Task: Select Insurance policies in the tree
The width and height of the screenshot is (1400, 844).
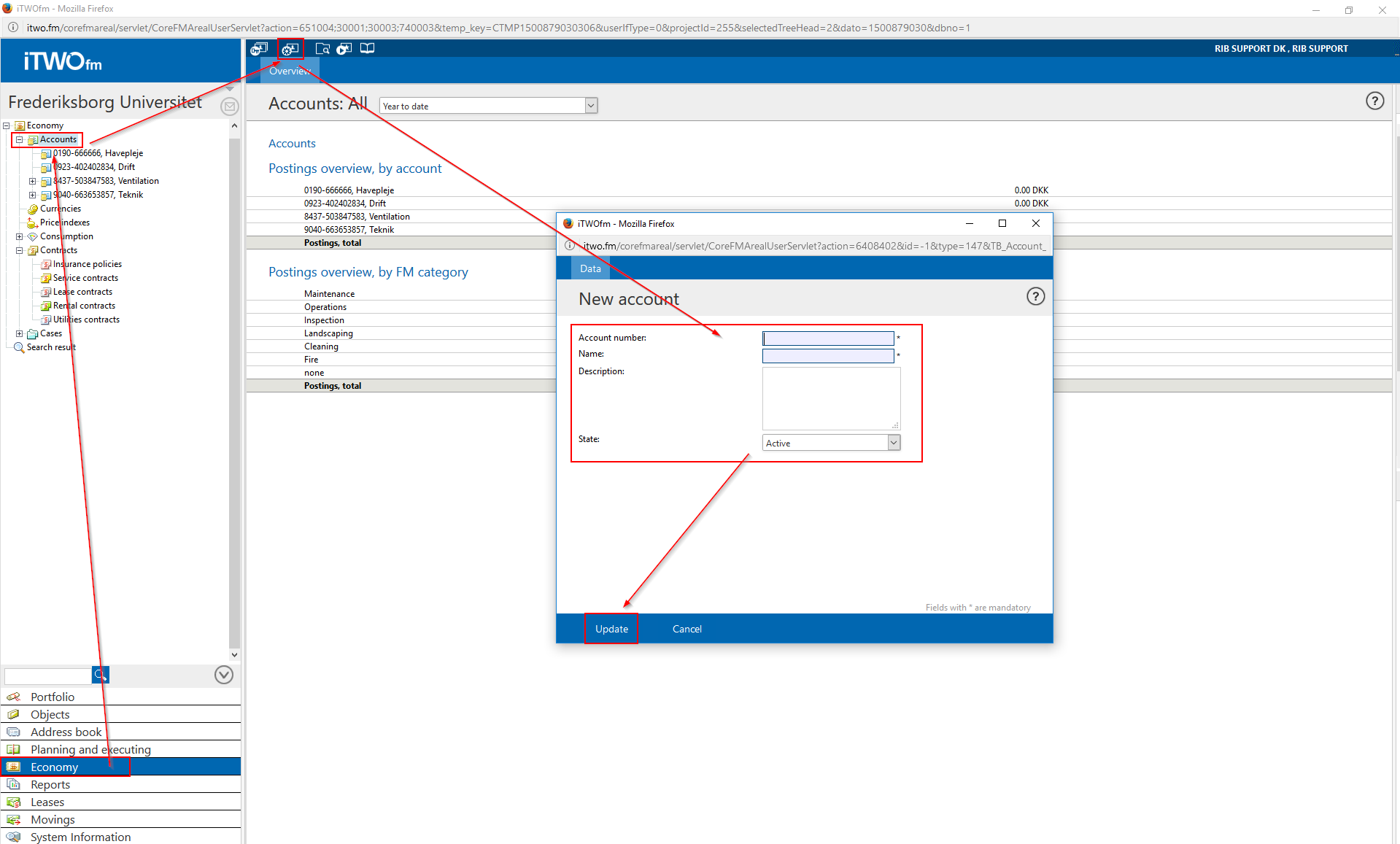Action: click(x=87, y=264)
